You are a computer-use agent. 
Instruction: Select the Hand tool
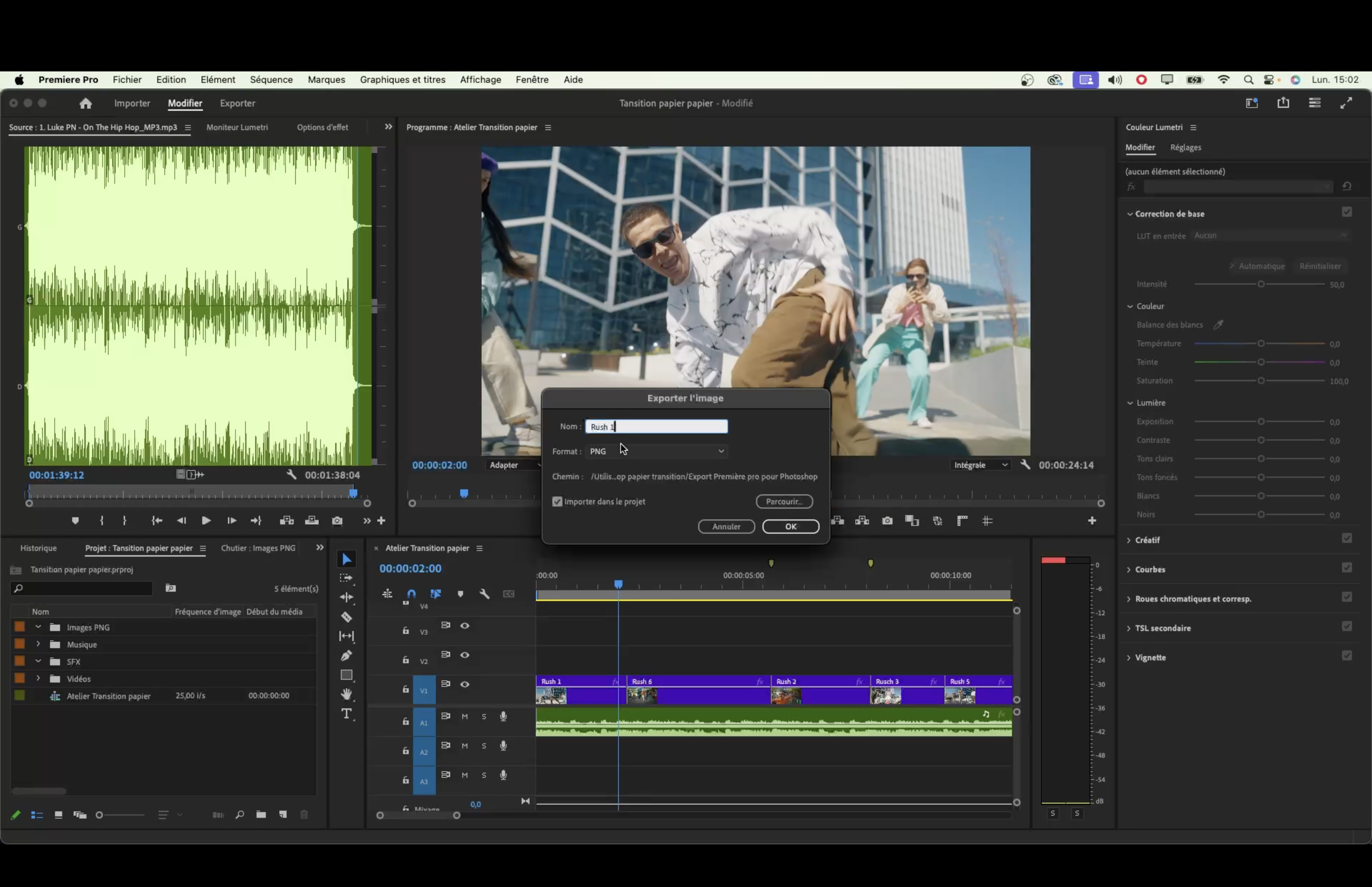coord(346,694)
